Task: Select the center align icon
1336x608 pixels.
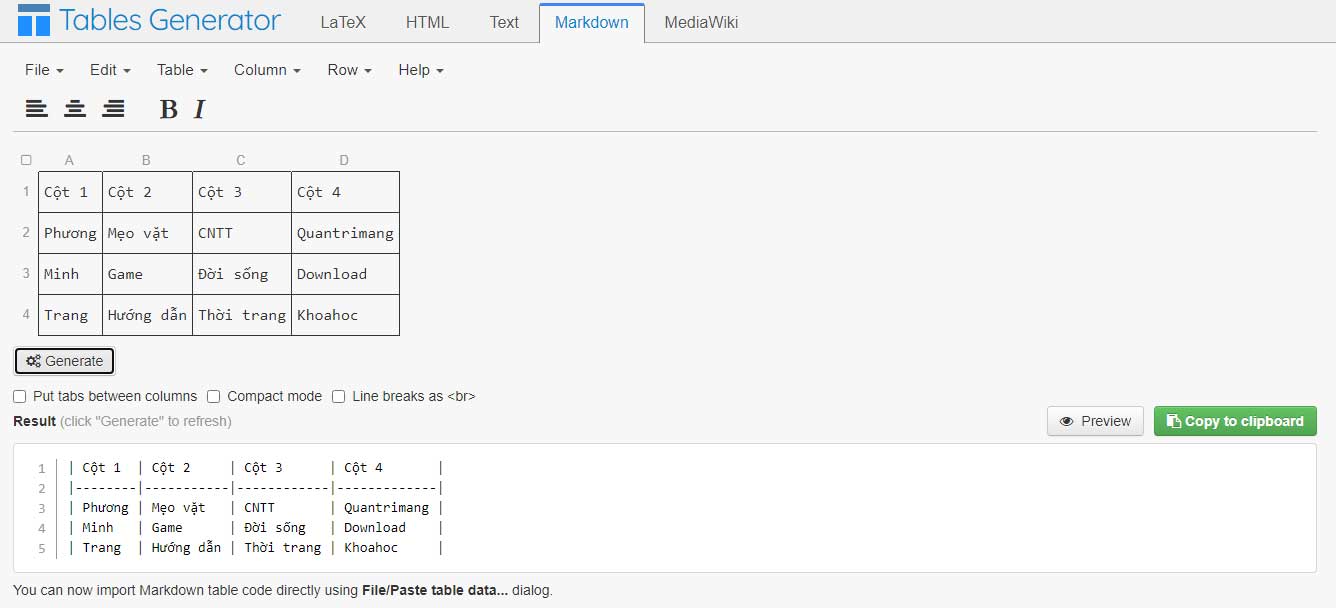Action: 75,108
